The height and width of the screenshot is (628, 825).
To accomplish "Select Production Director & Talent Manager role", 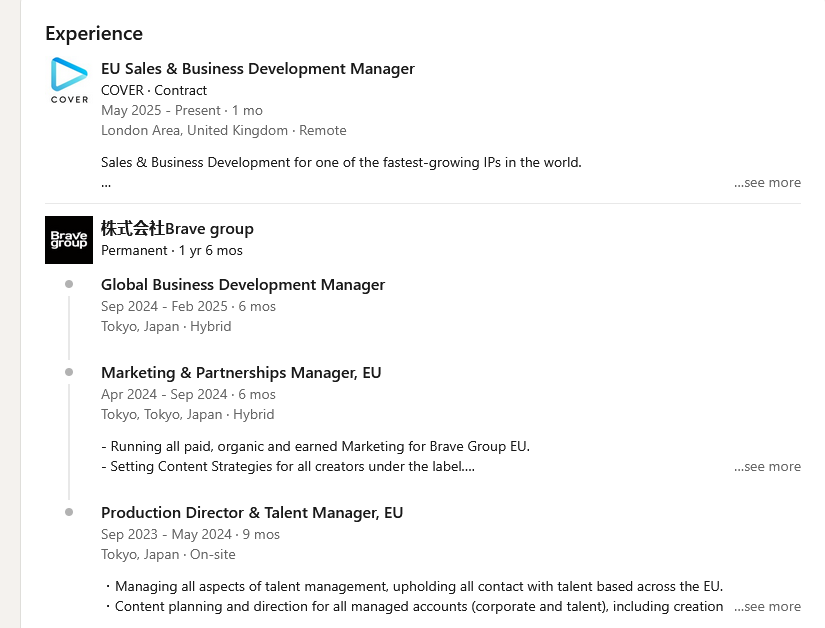I will pyautogui.click(x=252, y=512).
